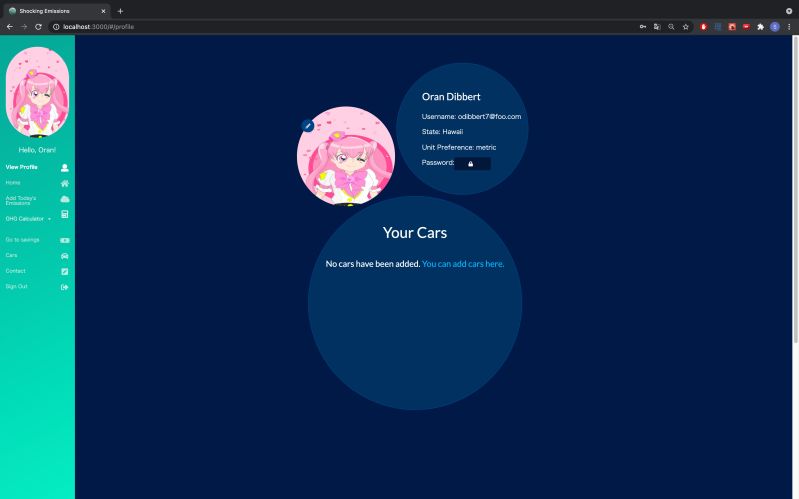Close the Shocking Emissions tab
The height and width of the screenshot is (499, 799).
[103, 11]
